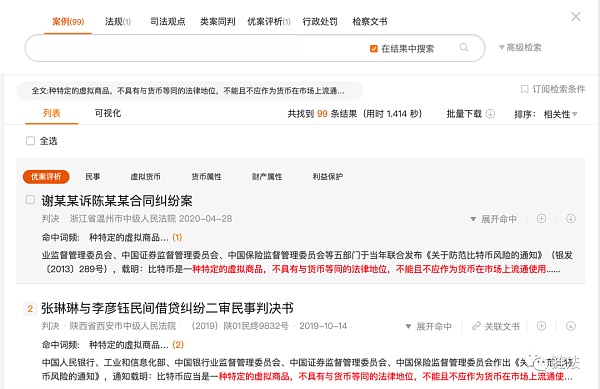
Task: Download second case 张琳琳与李彦钰
Action: tap(571, 326)
